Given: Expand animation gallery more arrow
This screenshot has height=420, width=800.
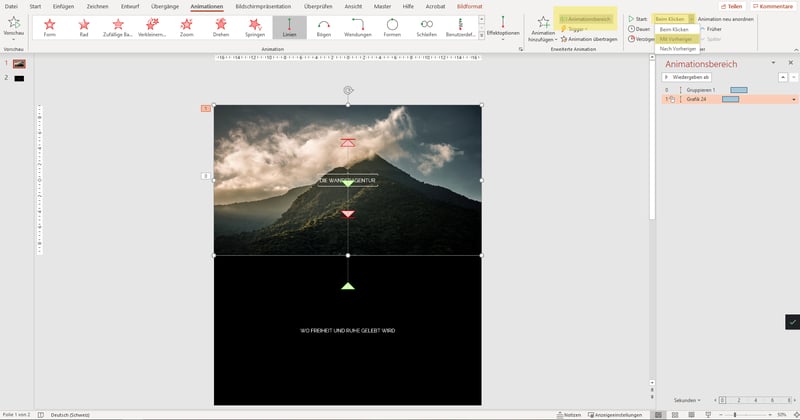Looking at the screenshot, I should (x=481, y=36).
